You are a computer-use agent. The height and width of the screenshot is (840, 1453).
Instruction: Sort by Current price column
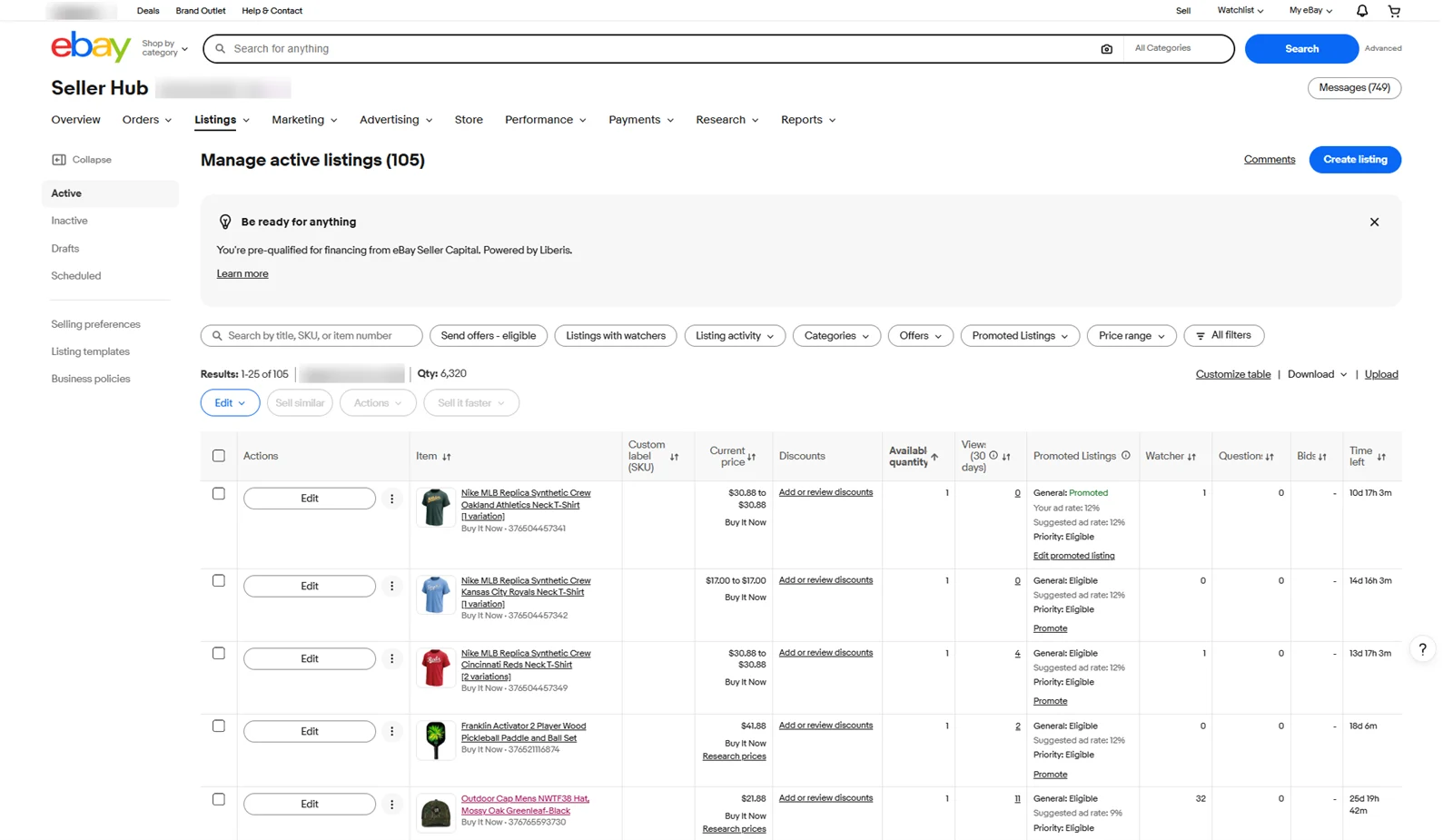point(751,457)
